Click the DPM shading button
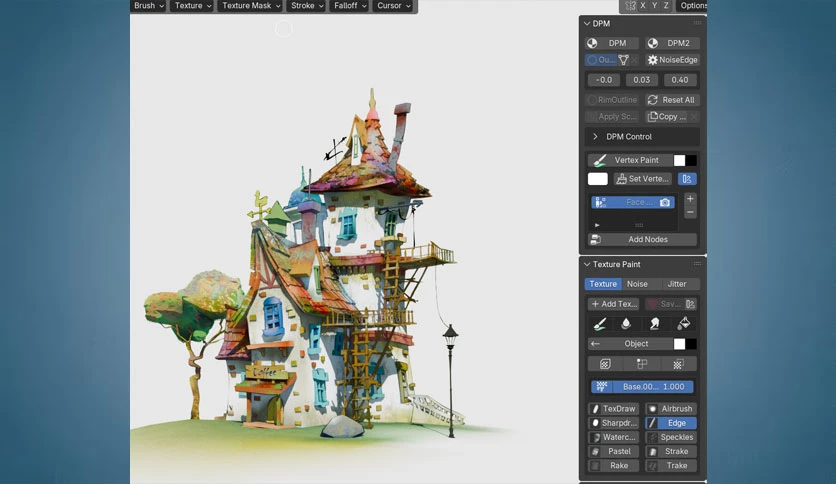 pyautogui.click(x=612, y=43)
